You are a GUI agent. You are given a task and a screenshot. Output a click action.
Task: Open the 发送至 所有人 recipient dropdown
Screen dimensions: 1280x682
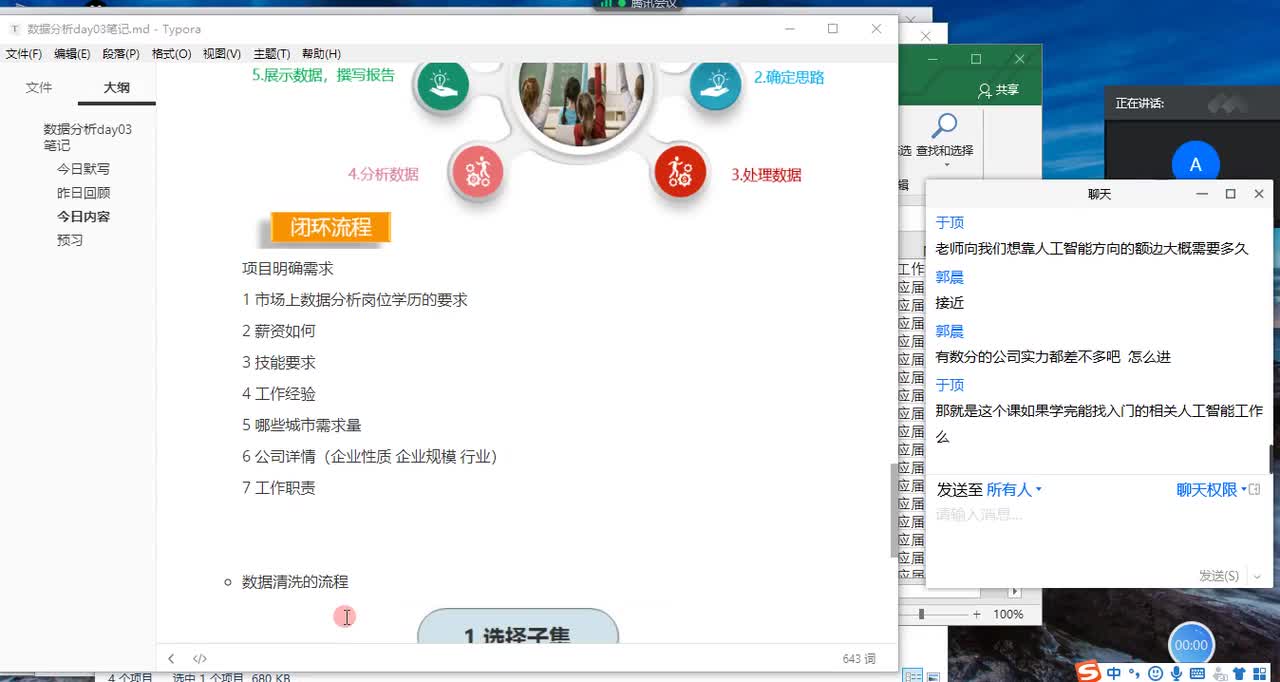[x=1015, y=490]
